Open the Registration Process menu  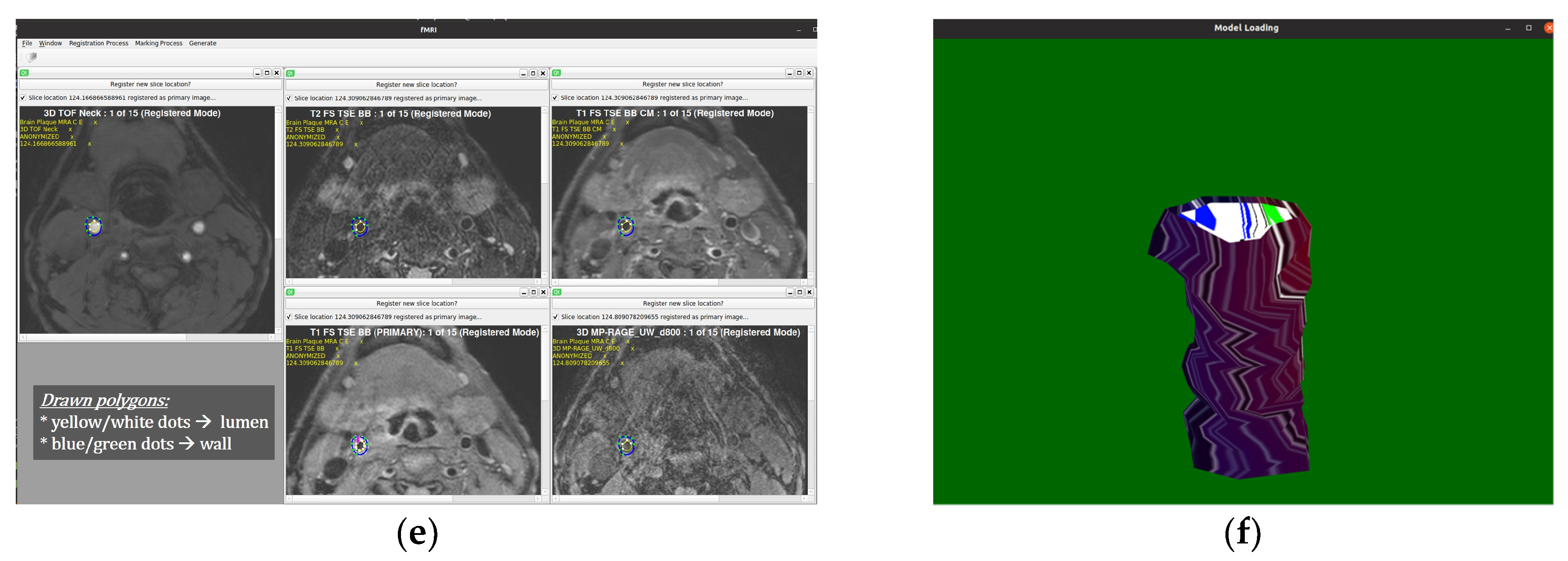(x=98, y=43)
